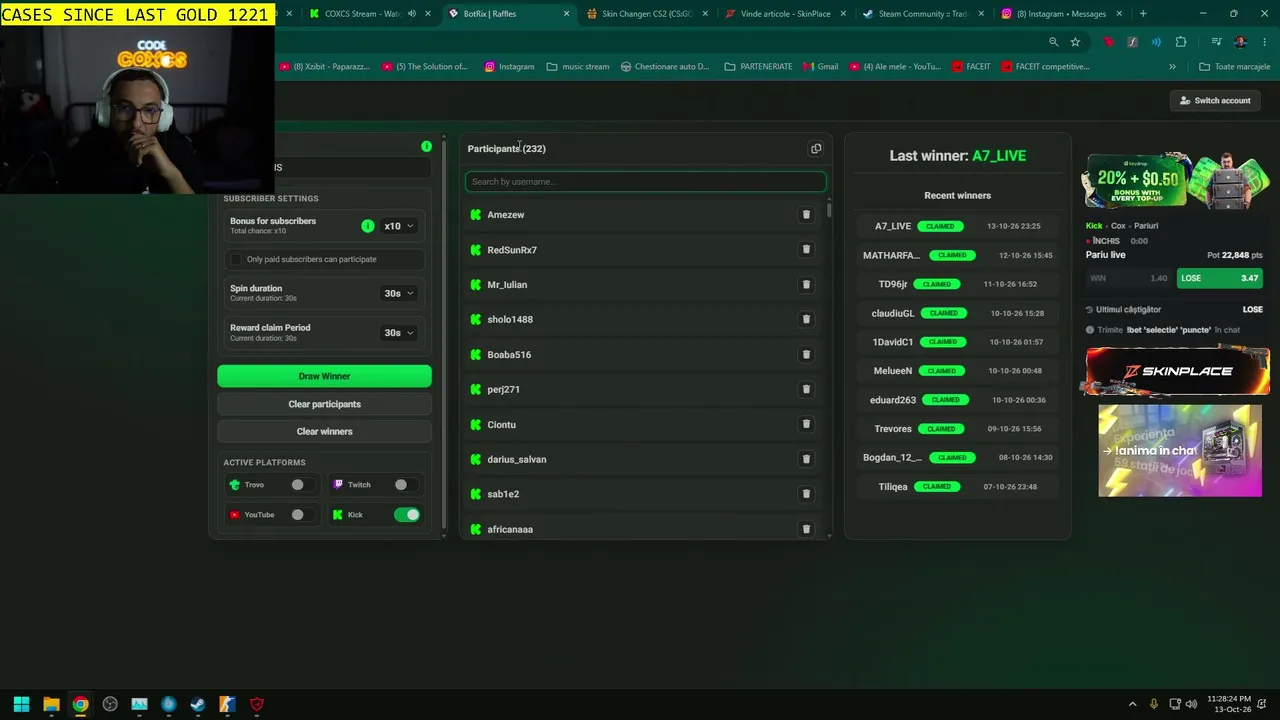This screenshot has height=720, width=1280.
Task: Open the Spin duration 30s dropdown
Action: point(399,293)
